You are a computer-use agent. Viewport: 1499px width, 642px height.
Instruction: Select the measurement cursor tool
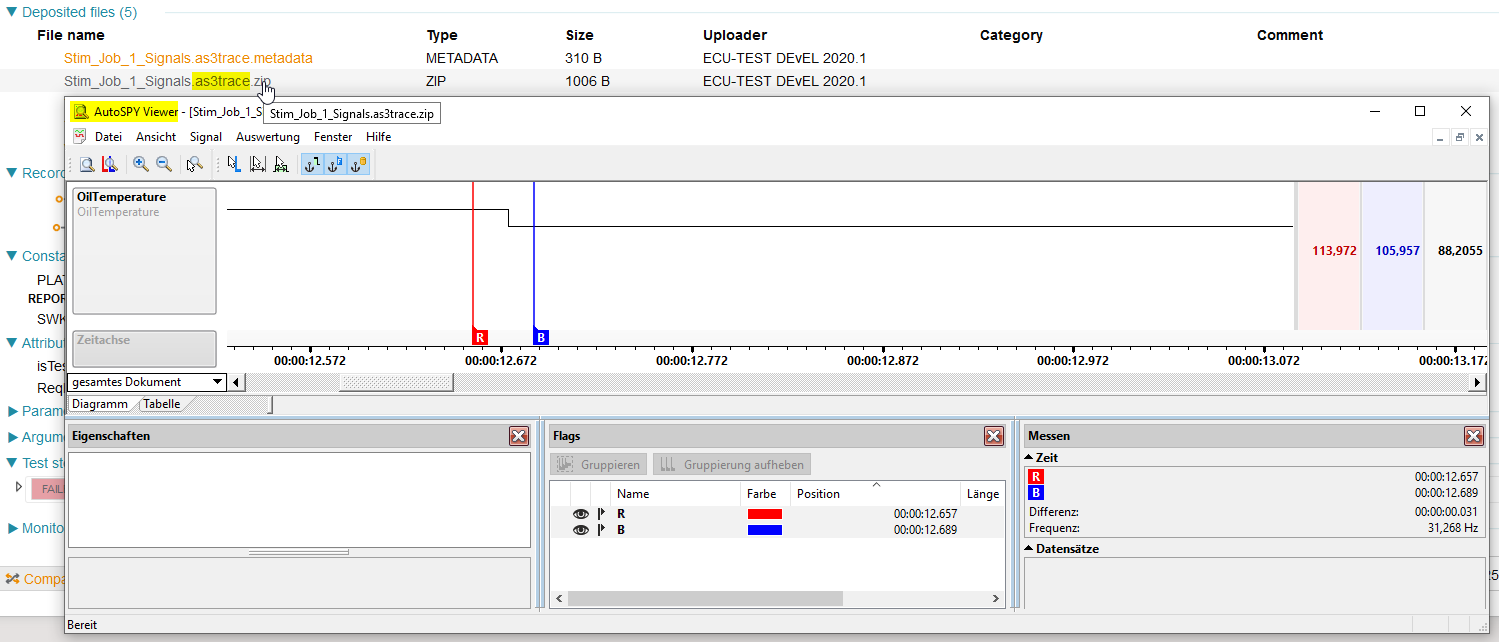pyautogui.click(x=256, y=164)
